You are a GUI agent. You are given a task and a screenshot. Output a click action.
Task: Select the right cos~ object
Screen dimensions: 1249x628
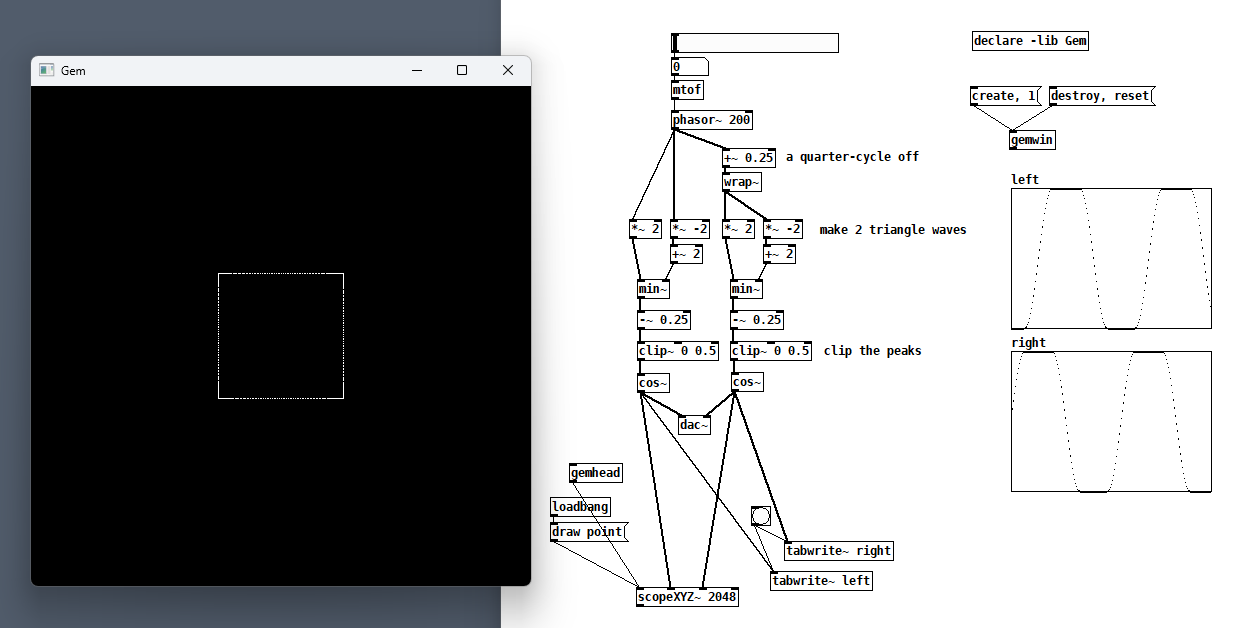coord(747,383)
